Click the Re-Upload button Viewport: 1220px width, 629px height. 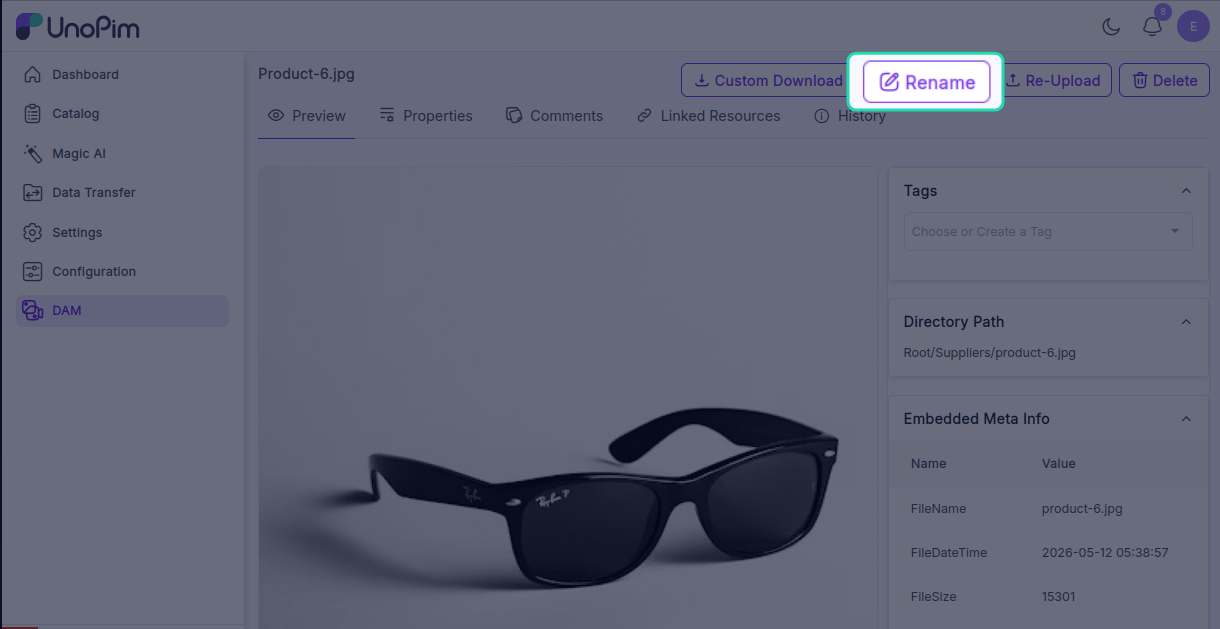1053,81
